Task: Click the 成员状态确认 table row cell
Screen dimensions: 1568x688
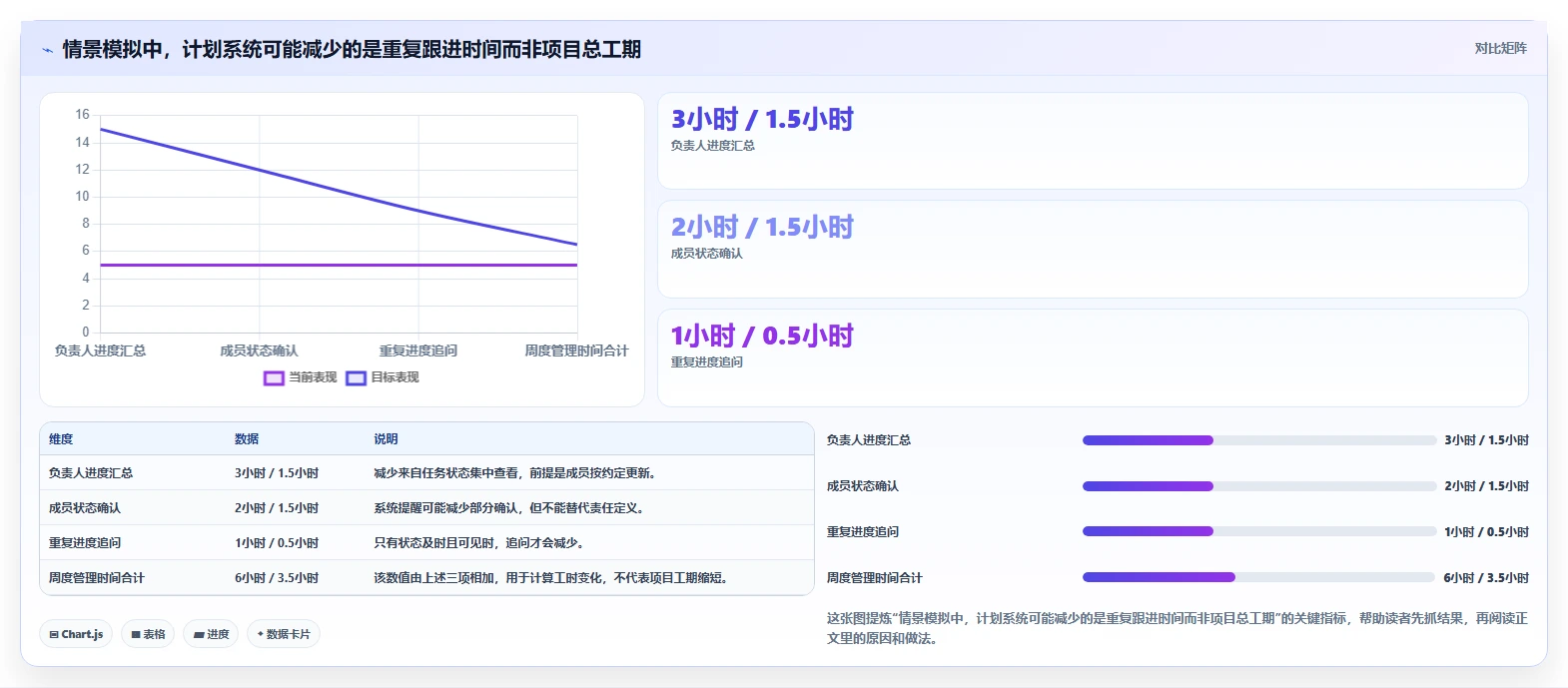Action: point(85,508)
